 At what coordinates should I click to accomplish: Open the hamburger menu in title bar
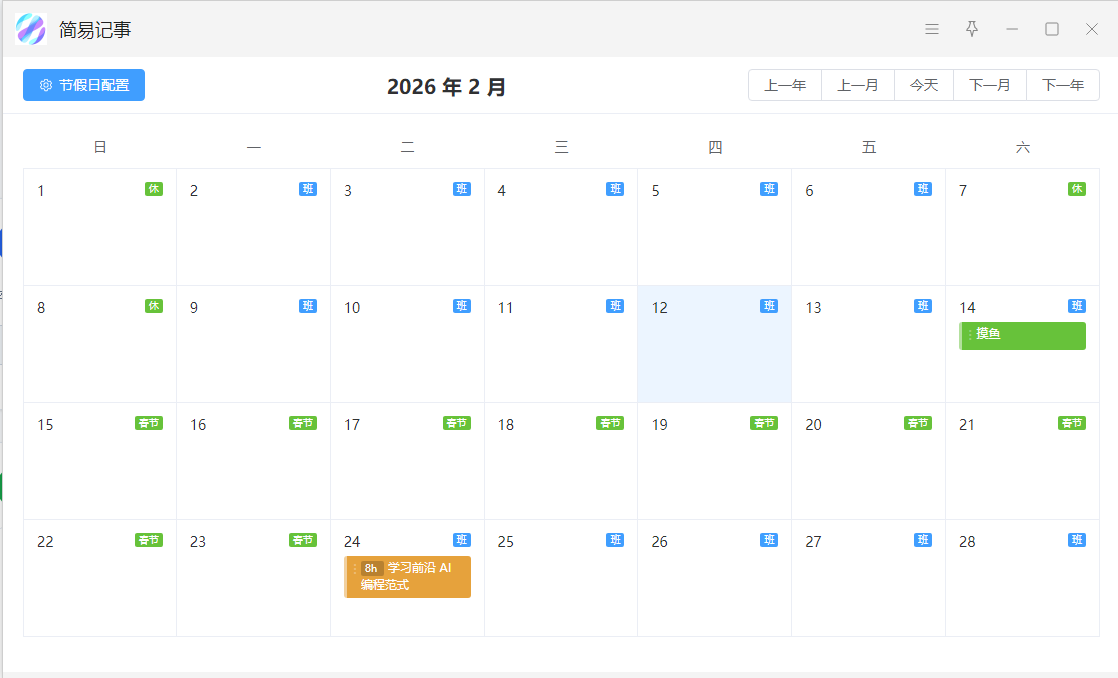coord(931,29)
